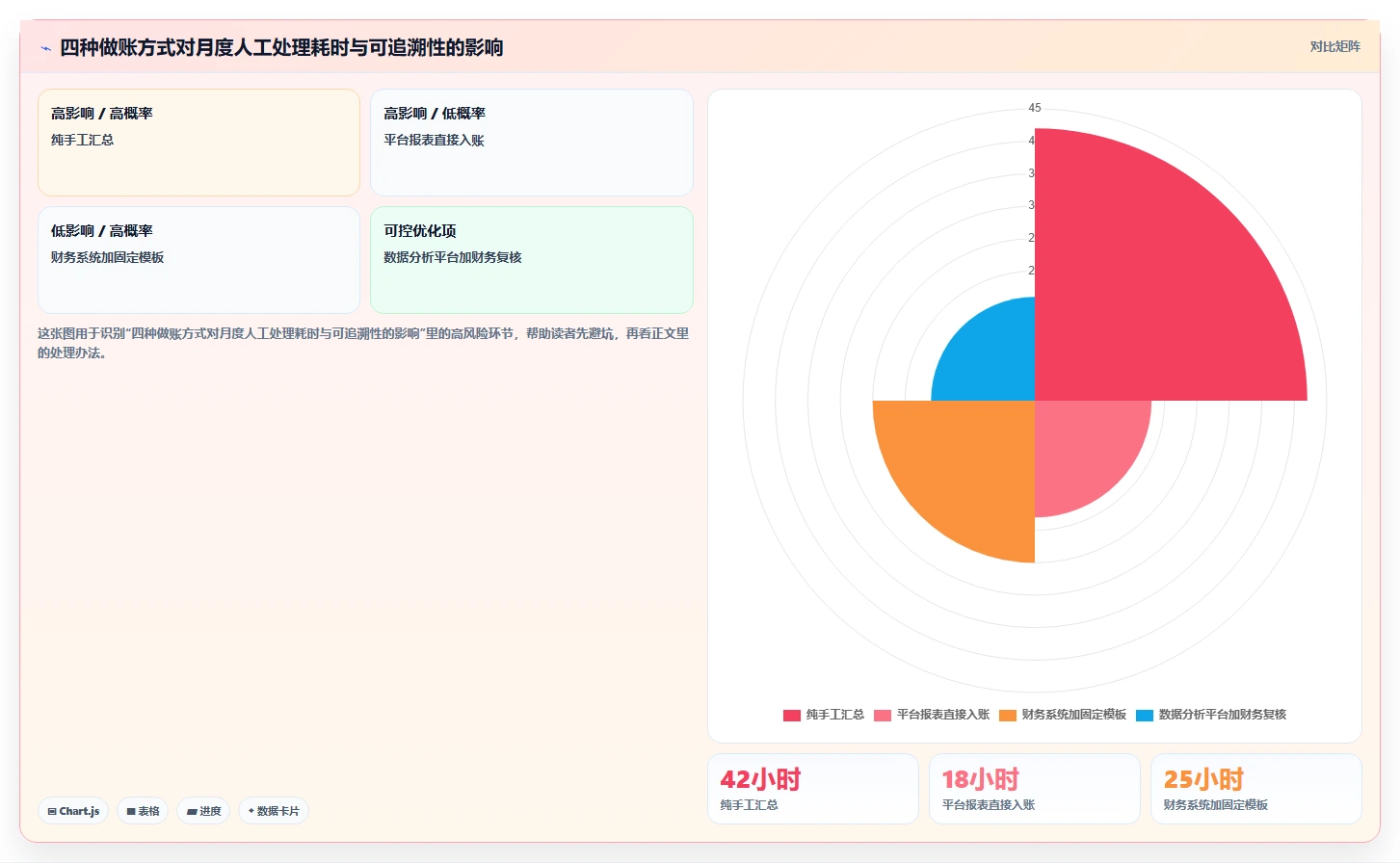
Task: Open the 可控优化项 matrix card
Action: (x=532, y=260)
